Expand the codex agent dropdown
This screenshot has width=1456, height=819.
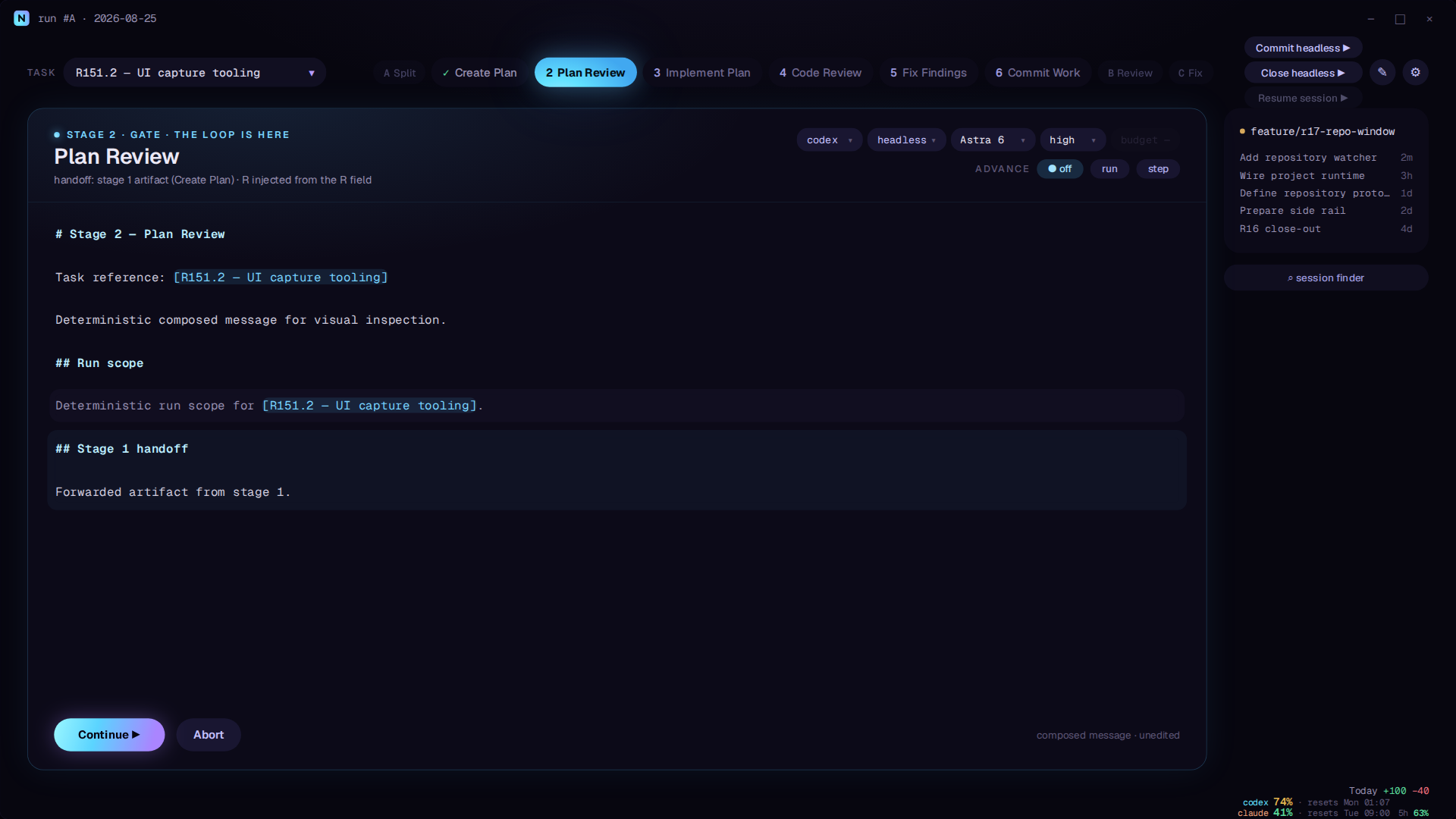829,140
